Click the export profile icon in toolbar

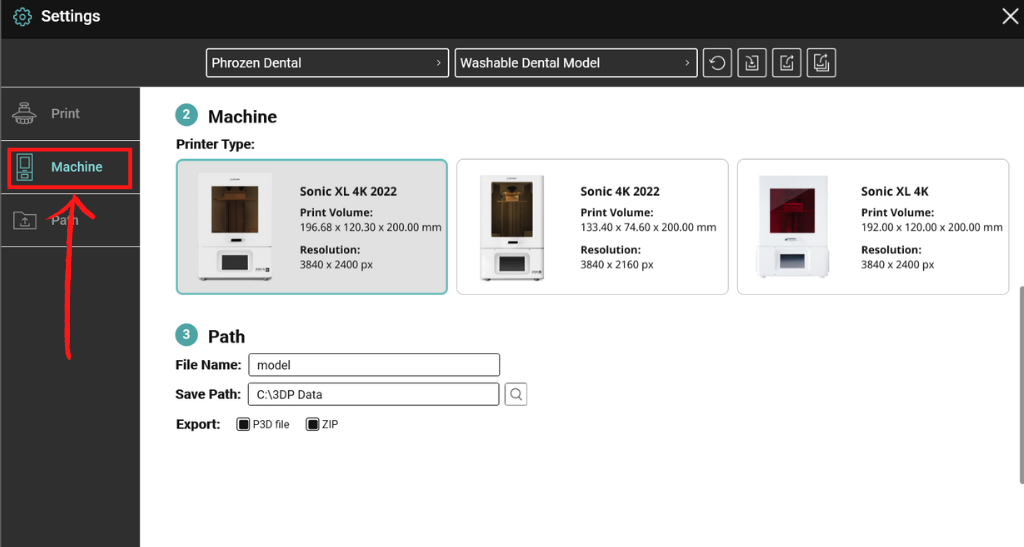point(786,63)
